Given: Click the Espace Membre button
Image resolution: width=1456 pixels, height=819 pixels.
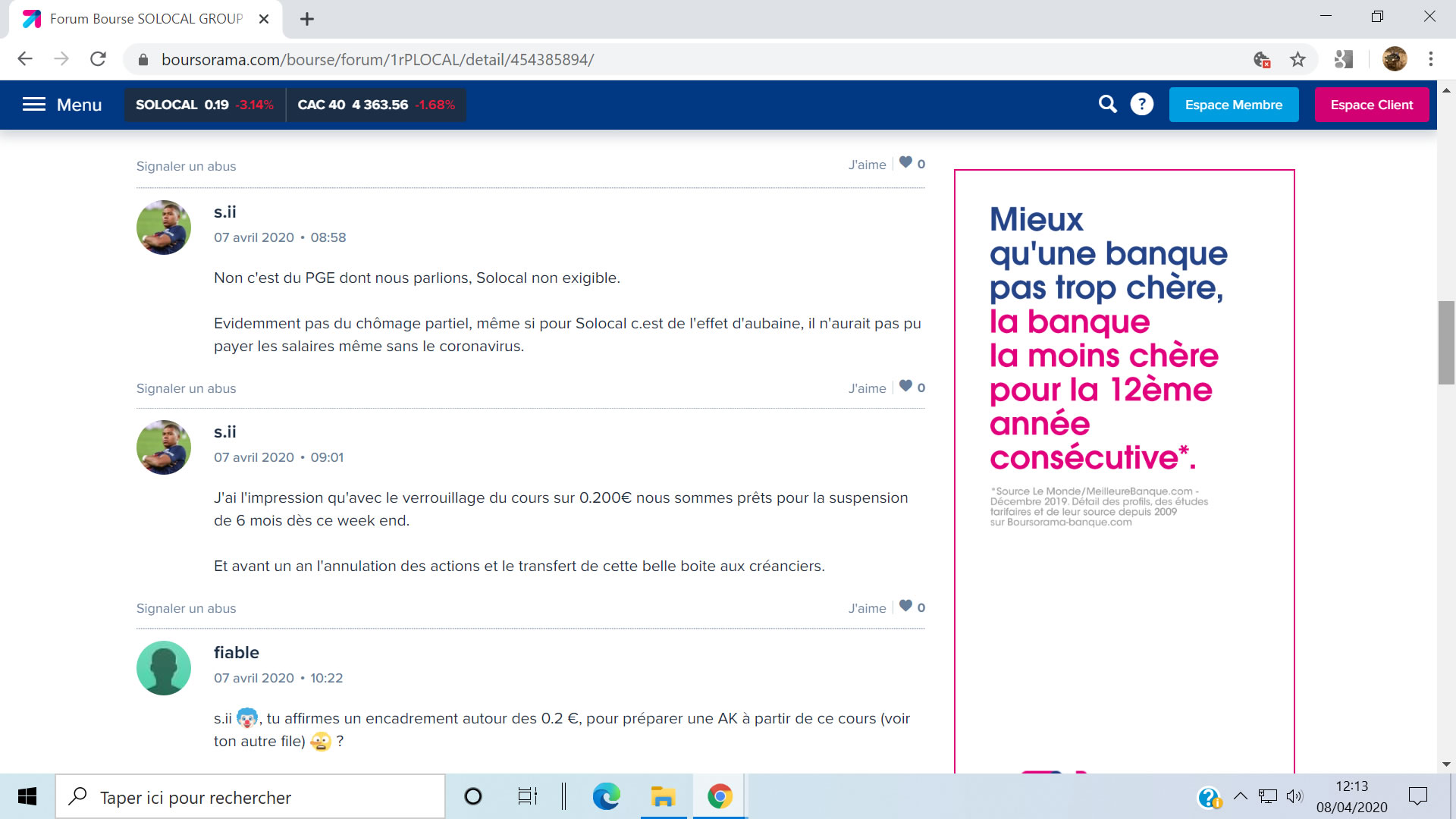Looking at the screenshot, I should pos(1233,105).
